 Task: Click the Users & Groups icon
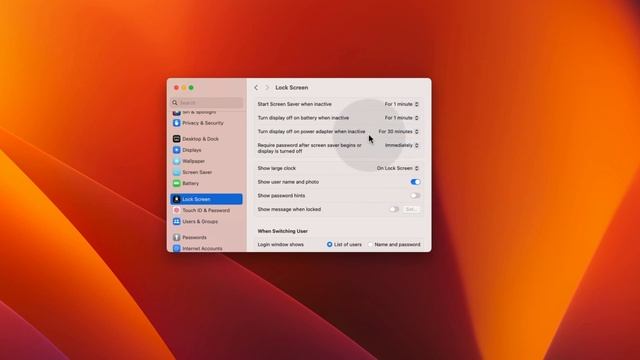coord(176,221)
